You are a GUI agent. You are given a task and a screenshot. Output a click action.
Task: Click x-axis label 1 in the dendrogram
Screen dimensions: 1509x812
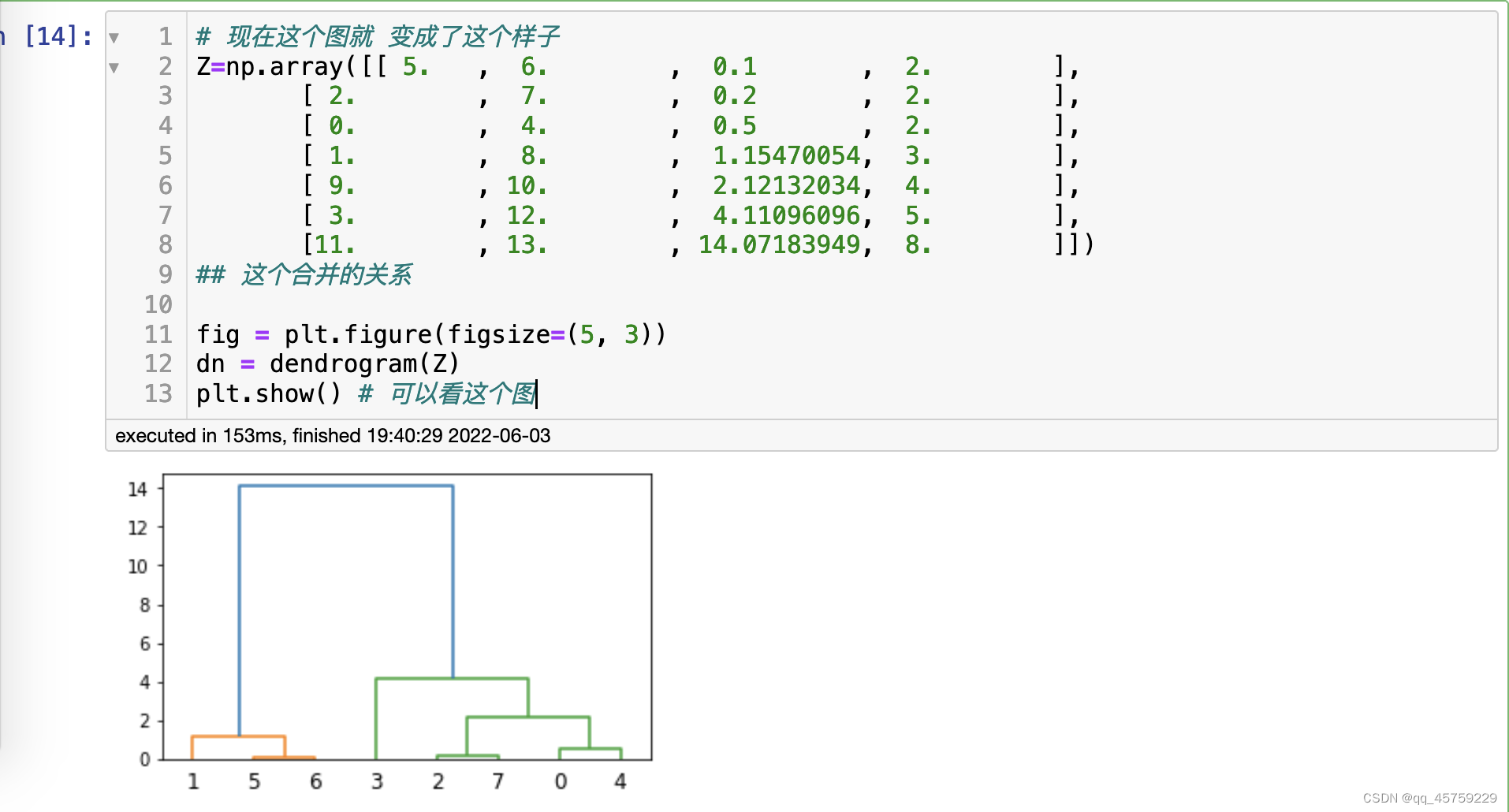[193, 781]
